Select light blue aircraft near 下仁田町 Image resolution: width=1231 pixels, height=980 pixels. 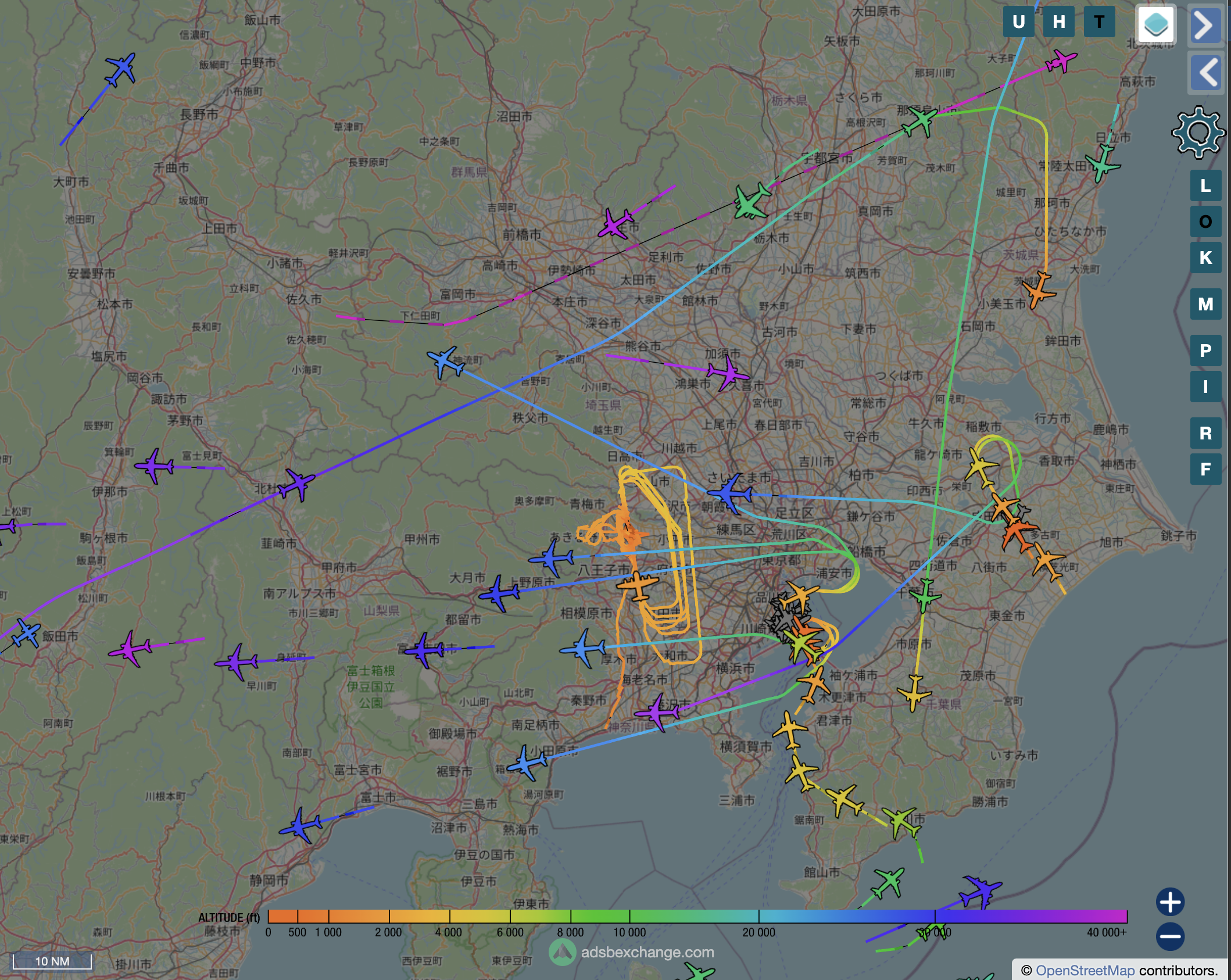click(x=446, y=362)
